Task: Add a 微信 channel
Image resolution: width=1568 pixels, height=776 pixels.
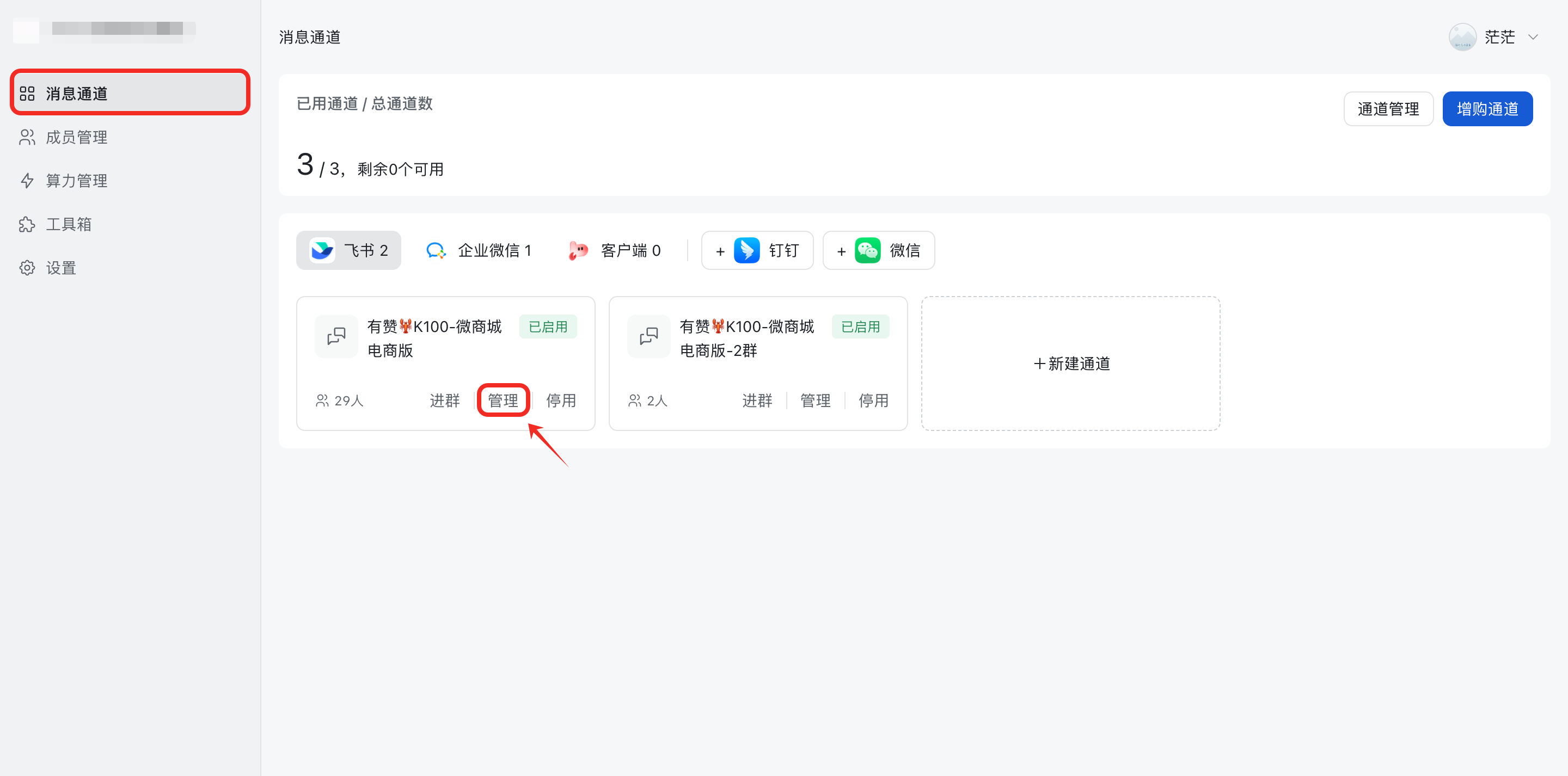Action: (878, 250)
